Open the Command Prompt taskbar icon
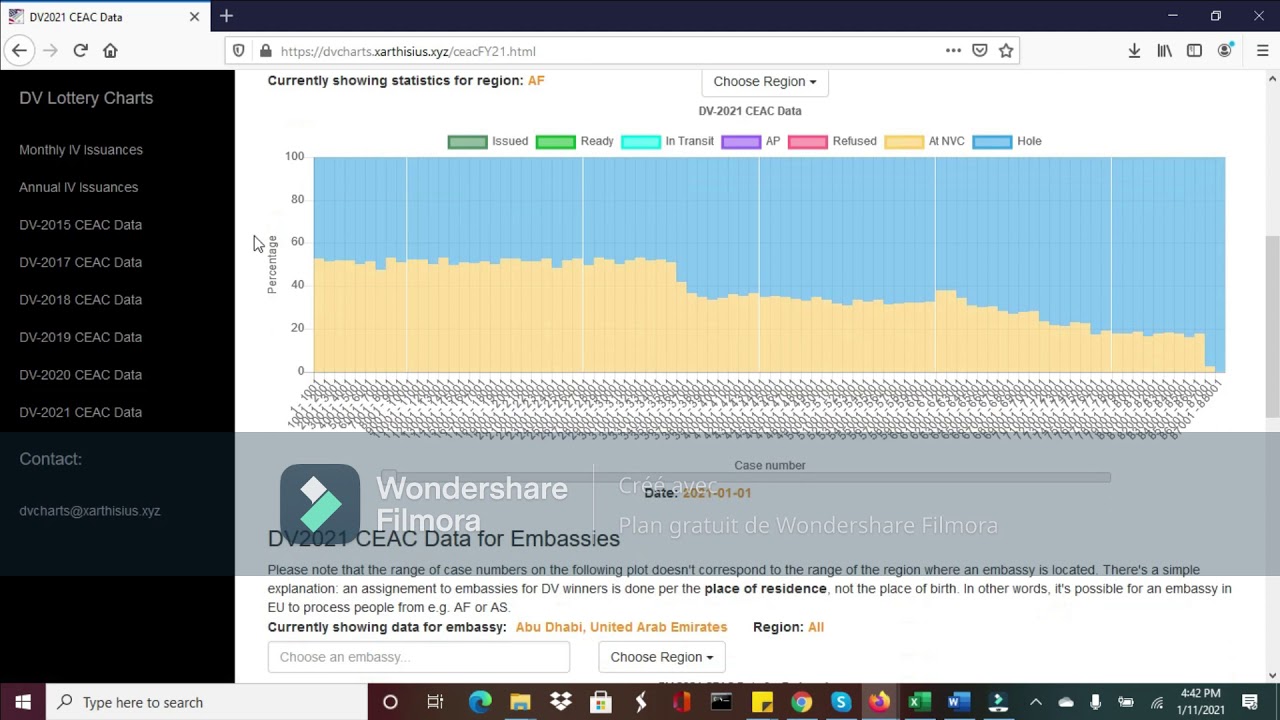 coord(721,702)
